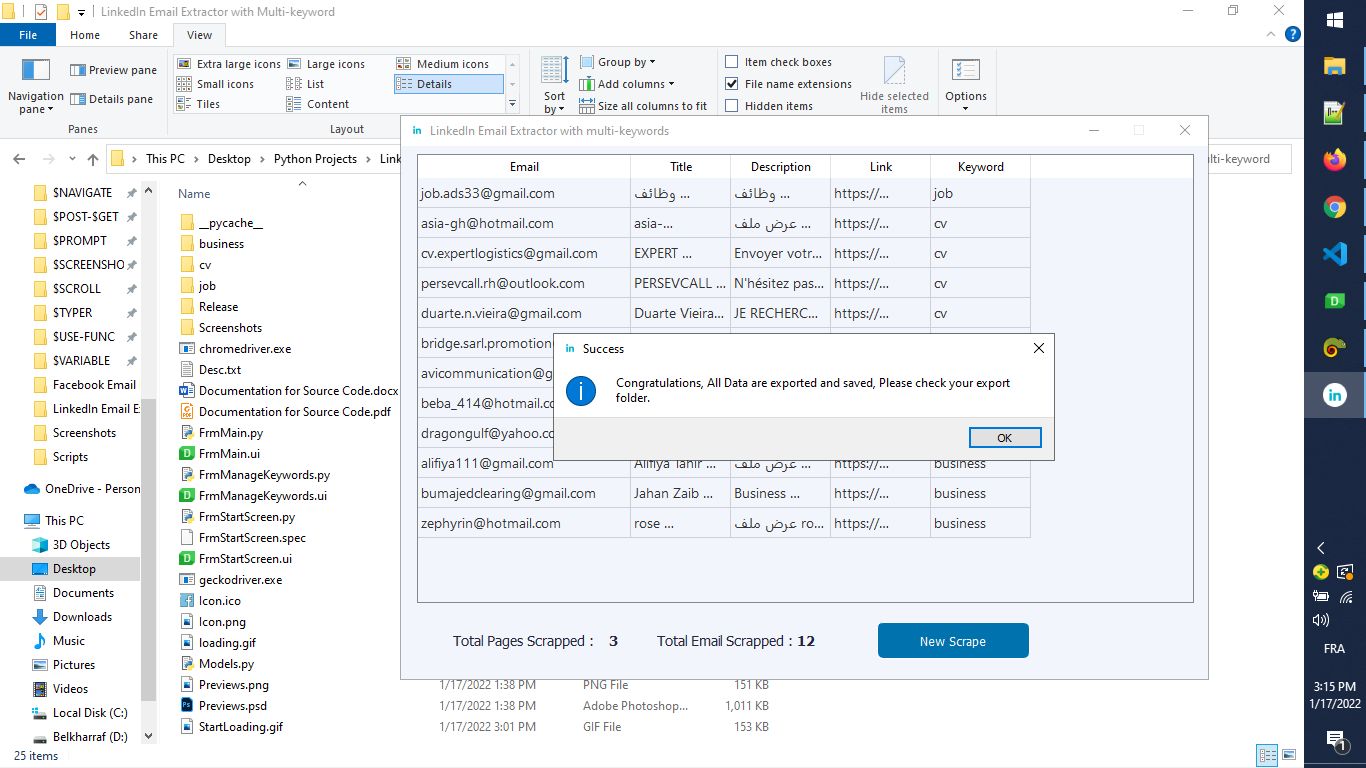Screen dimensions: 1366x768
Task: Choose Extra large icons layout
Action: (x=229, y=64)
